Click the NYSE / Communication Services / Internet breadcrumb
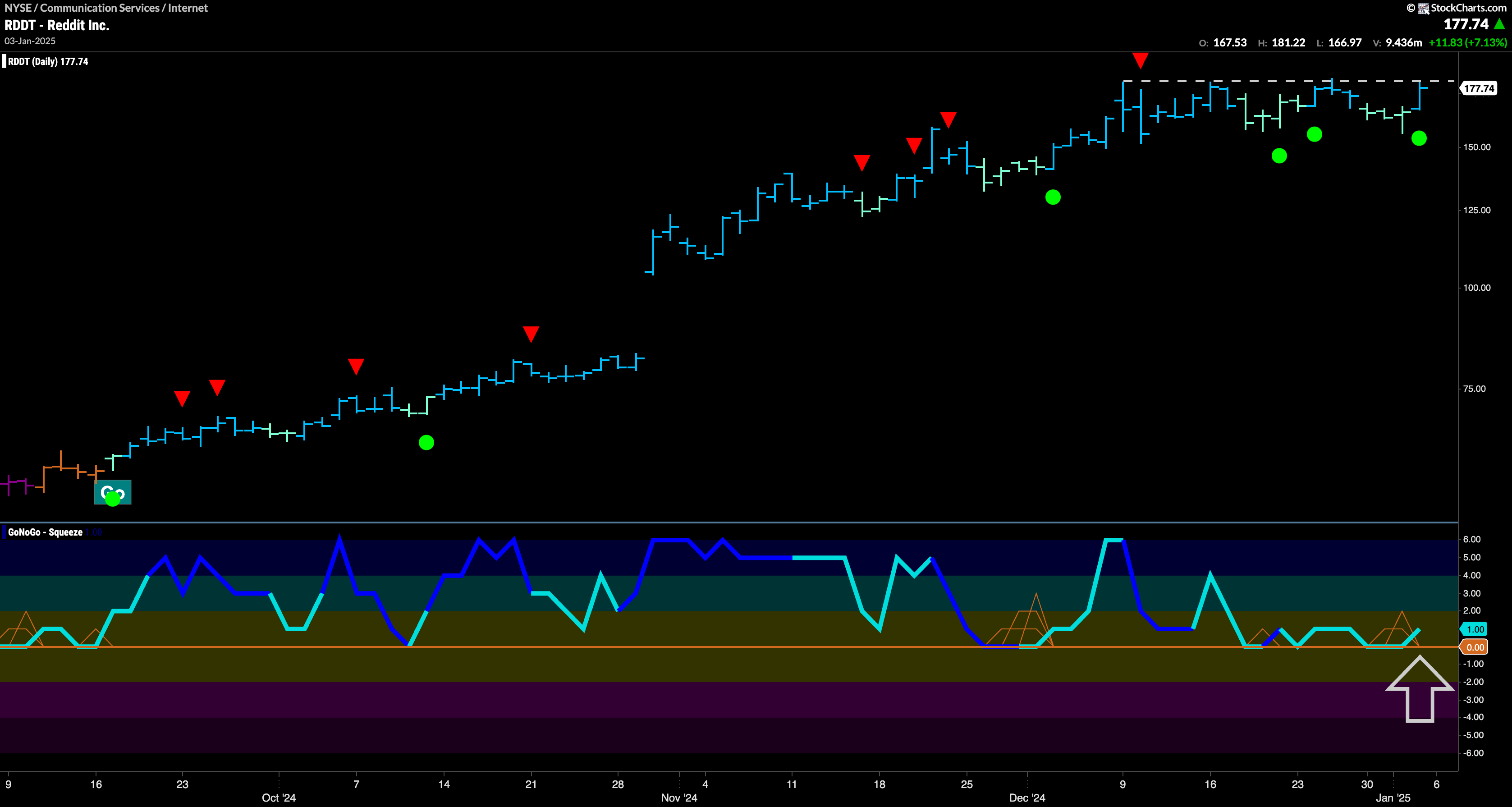The image size is (1512, 807). click(106, 8)
